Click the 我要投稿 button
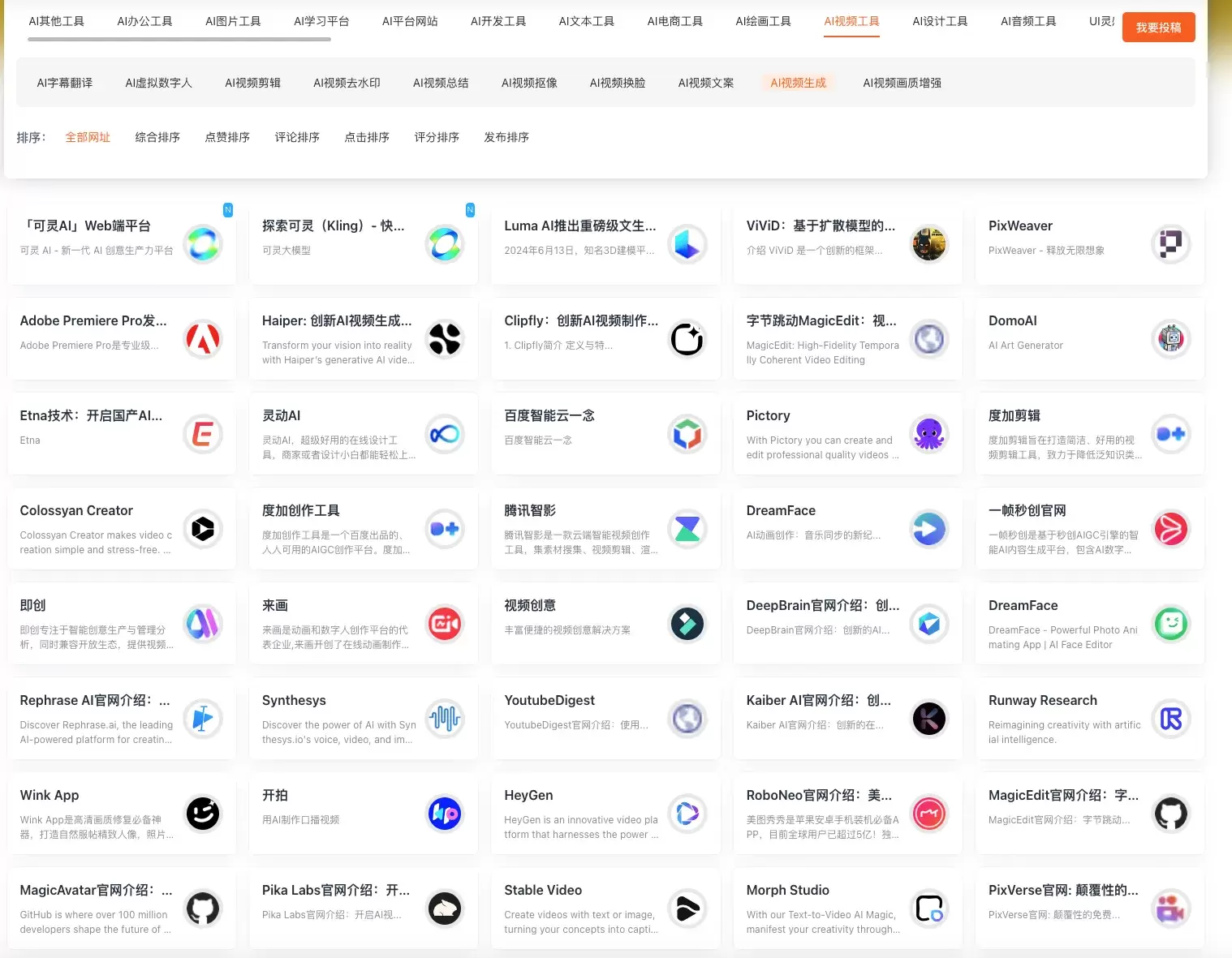Image resolution: width=1232 pixels, height=958 pixels. pos(1159,28)
